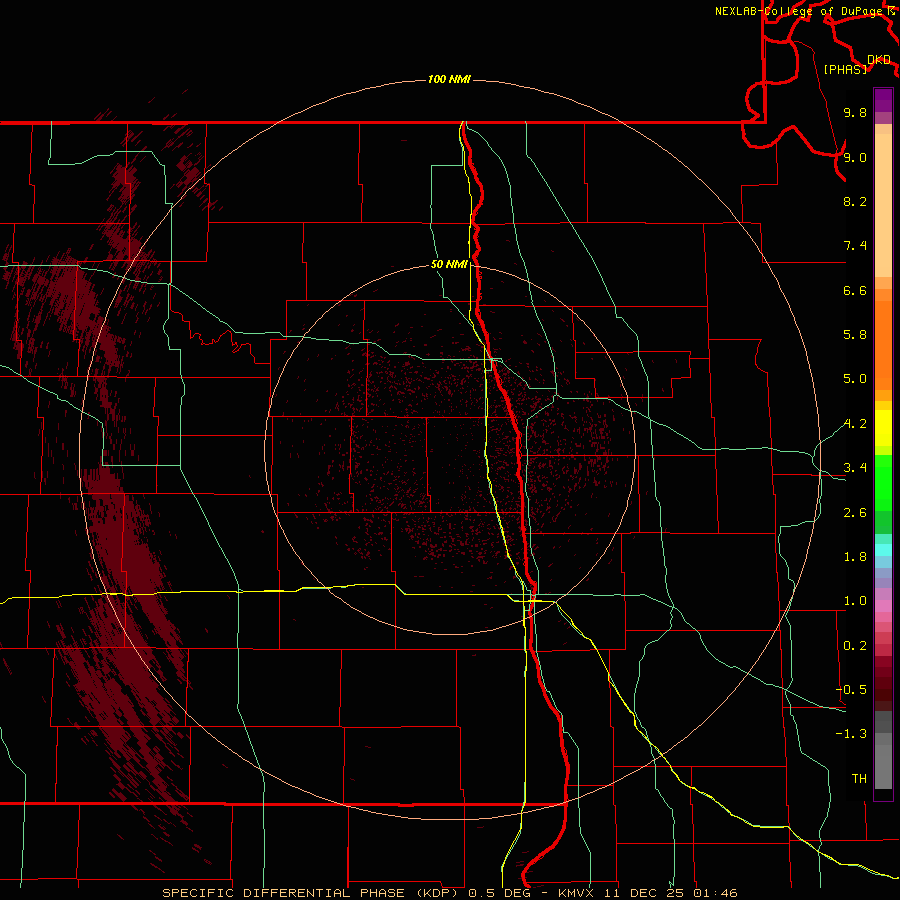Click the KMVX station identifier
Image resolution: width=900 pixels, height=900 pixels.
click(x=578, y=893)
